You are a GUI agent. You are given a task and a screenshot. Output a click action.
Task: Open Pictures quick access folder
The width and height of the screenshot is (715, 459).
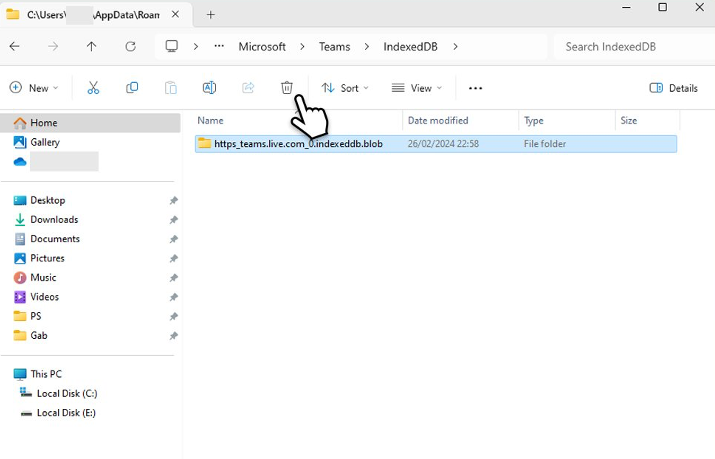click(47, 258)
